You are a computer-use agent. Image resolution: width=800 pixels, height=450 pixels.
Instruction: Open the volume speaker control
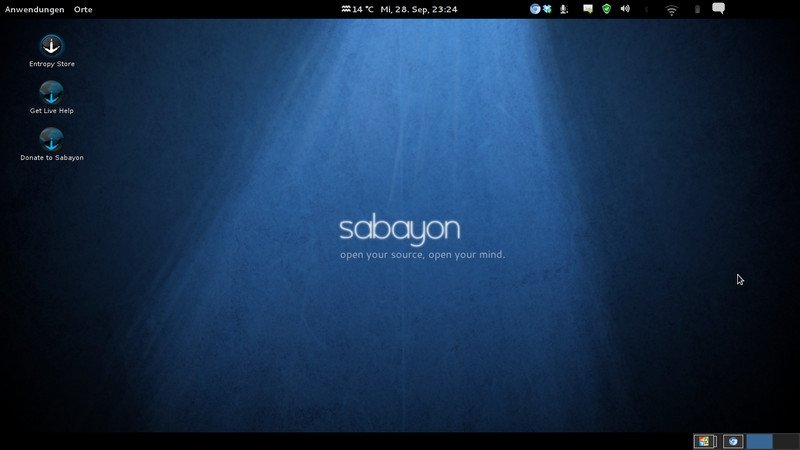[x=625, y=9]
